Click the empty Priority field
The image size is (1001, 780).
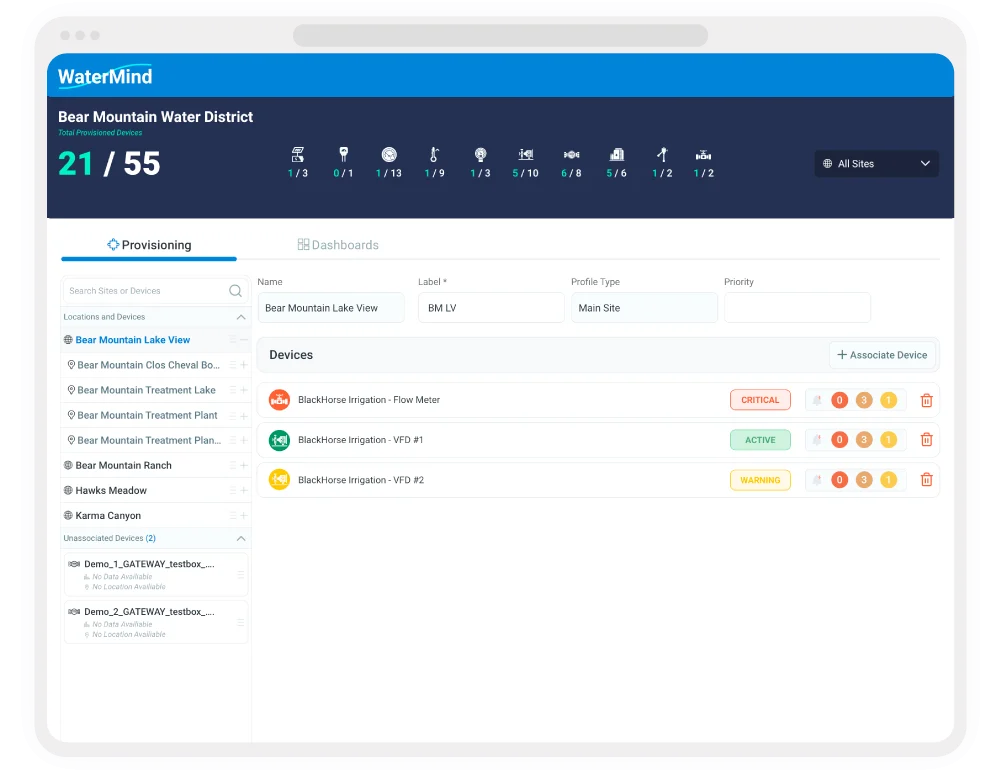[x=797, y=308]
